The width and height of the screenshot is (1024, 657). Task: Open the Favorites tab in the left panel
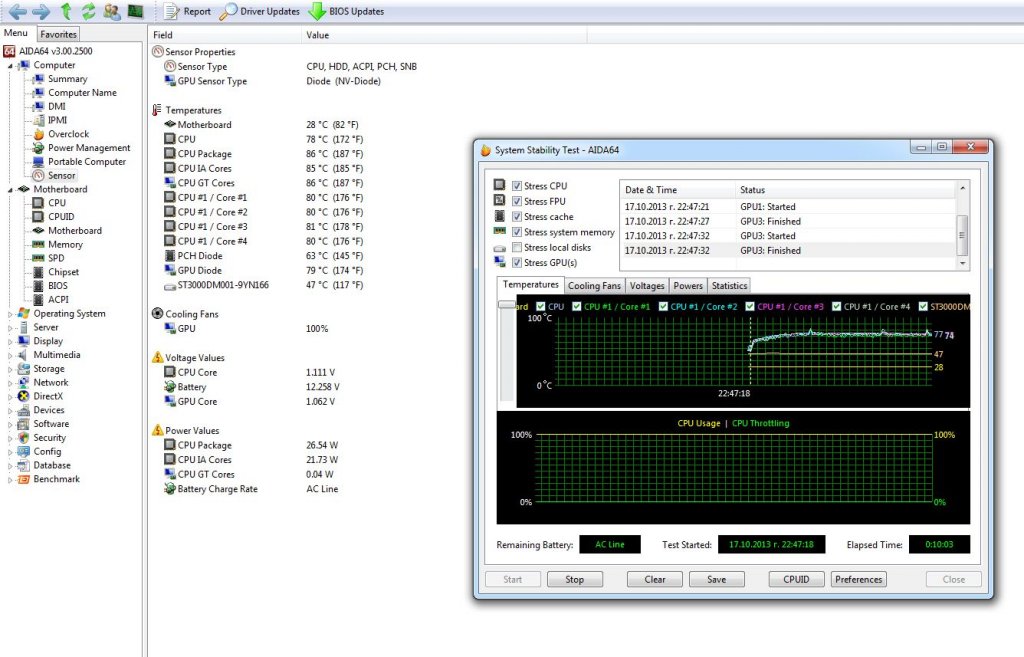tap(58, 34)
